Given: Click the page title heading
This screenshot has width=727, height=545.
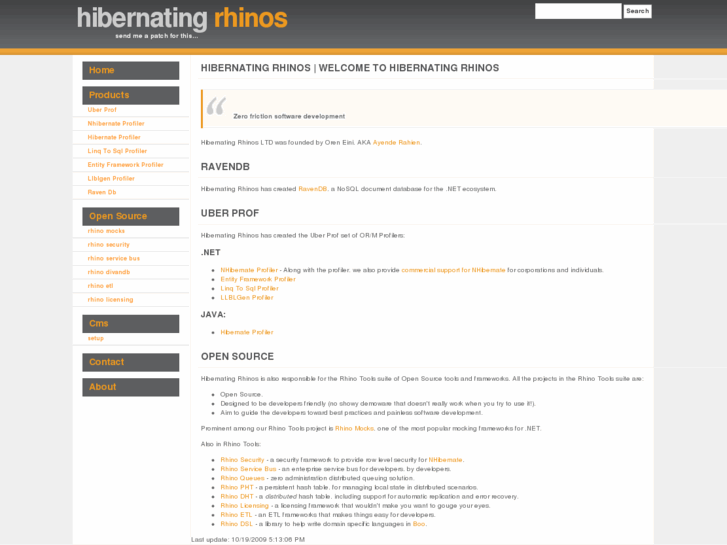Looking at the screenshot, I should point(350,68).
